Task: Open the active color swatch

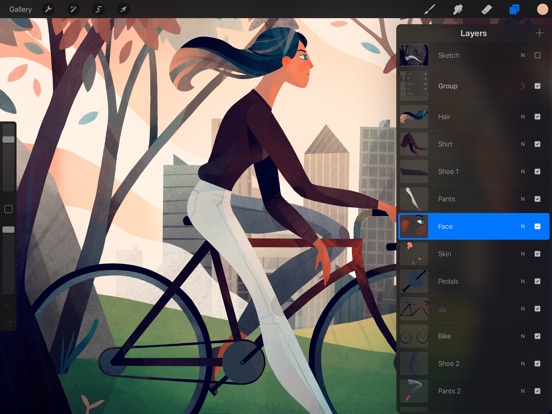Action: [542, 10]
